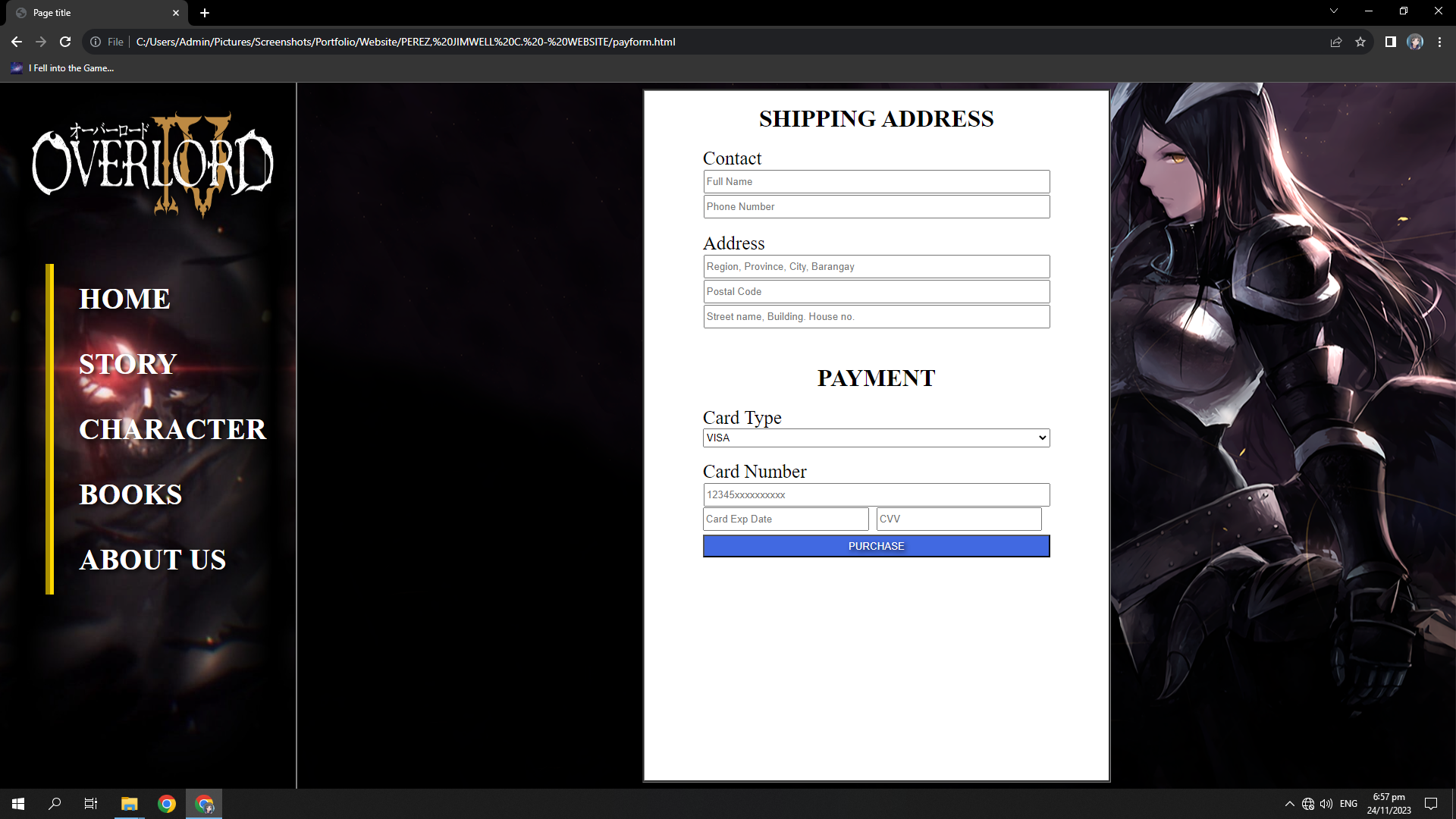The height and width of the screenshot is (819, 1456).
Task: Open the STORY menu item
Action: pos(128,364)
